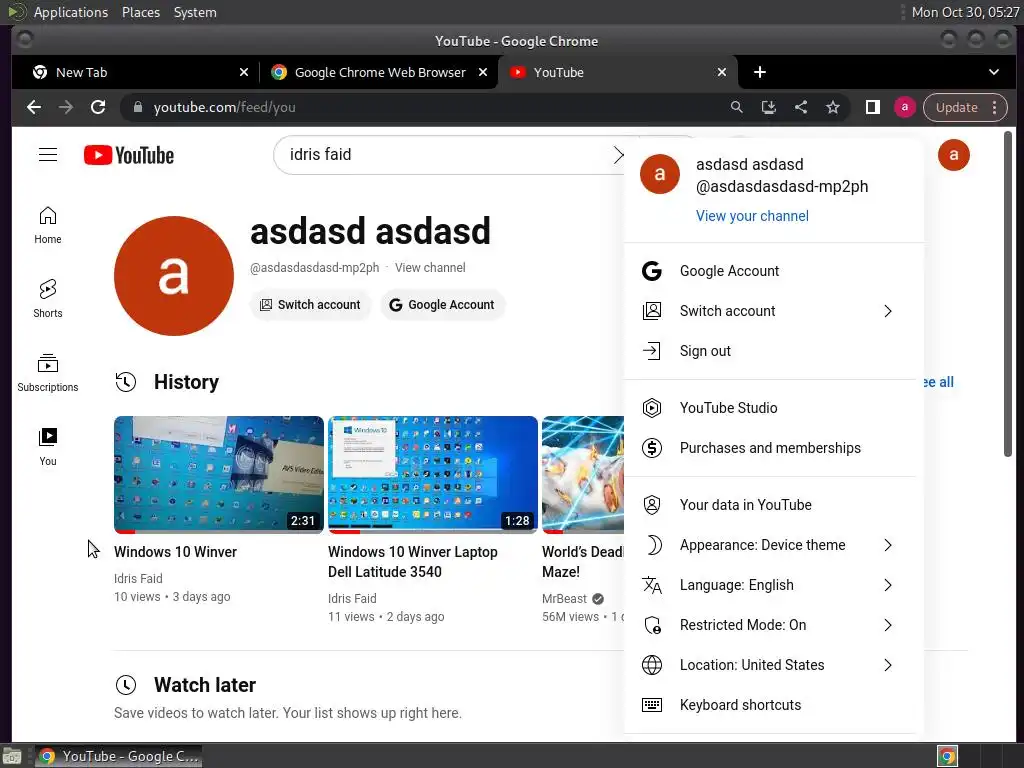Click the large channel avatar picture

(x=174, y=276)
